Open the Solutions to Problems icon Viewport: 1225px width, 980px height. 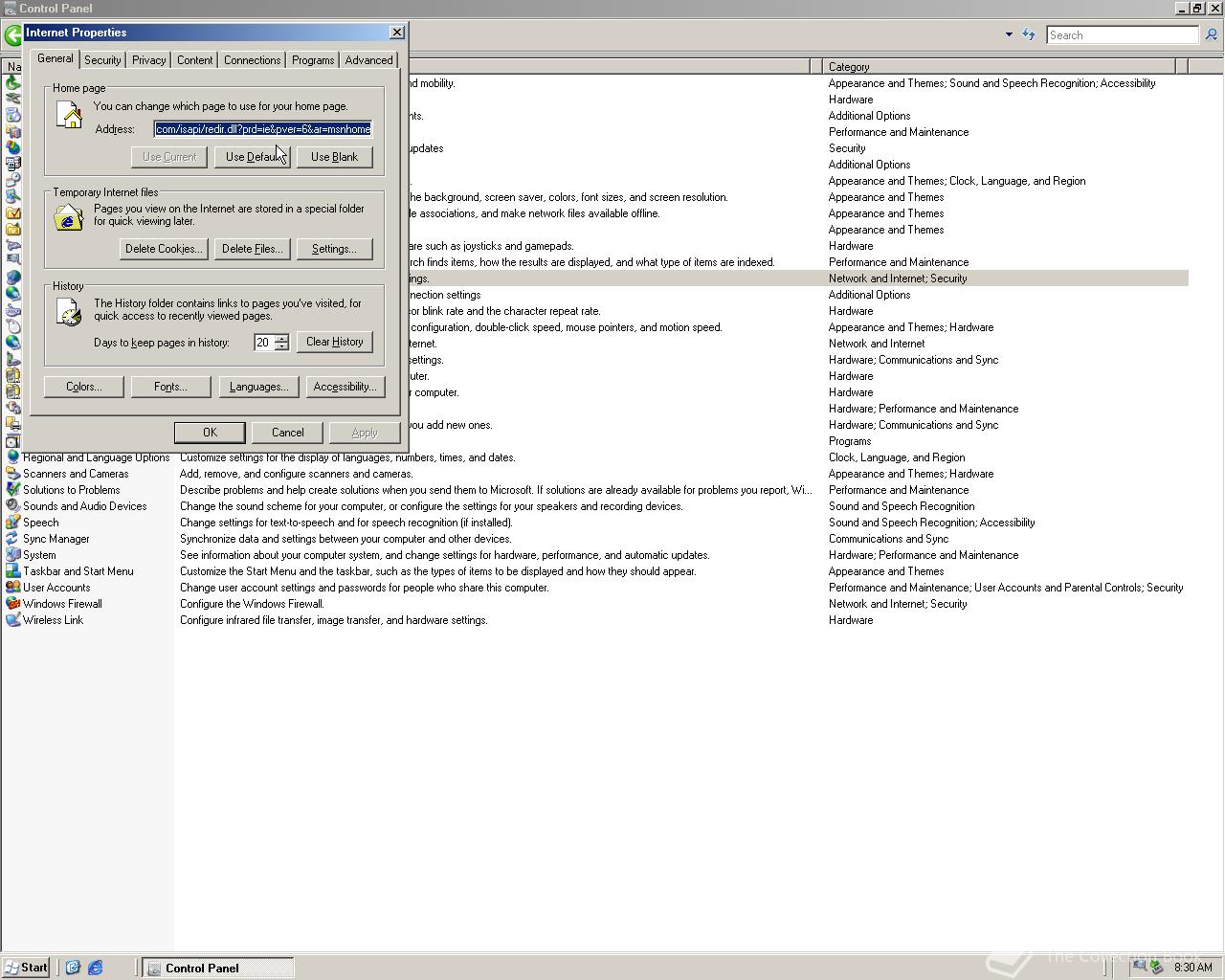coord(12,490)
